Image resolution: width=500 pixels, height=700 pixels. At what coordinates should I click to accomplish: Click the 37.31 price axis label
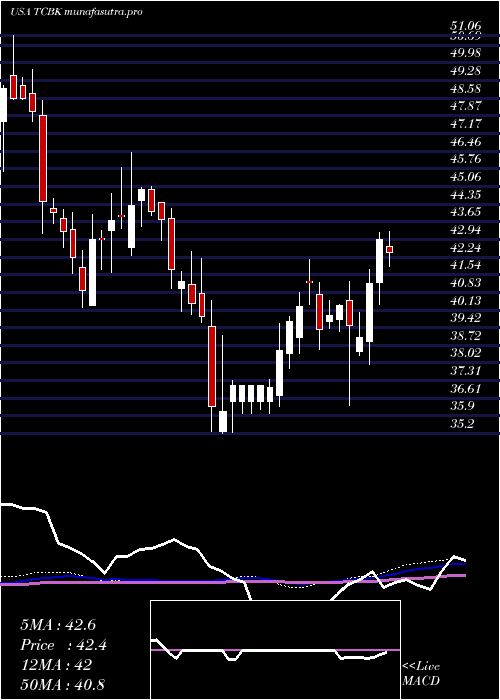[465, 371]
